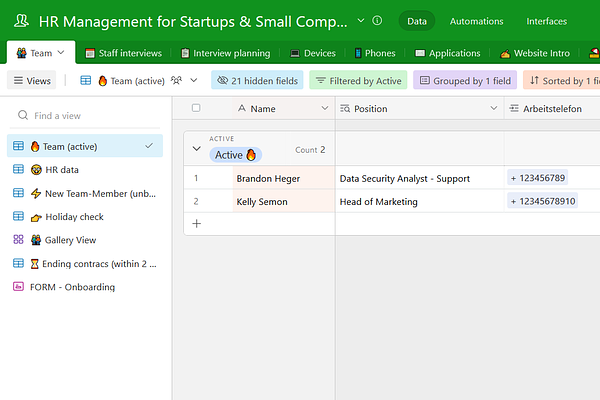This screenshot has height=400, width=600.
Task: Open the Team (active) view options chevron
Action: pyautogui.click(x=194, y=80)
